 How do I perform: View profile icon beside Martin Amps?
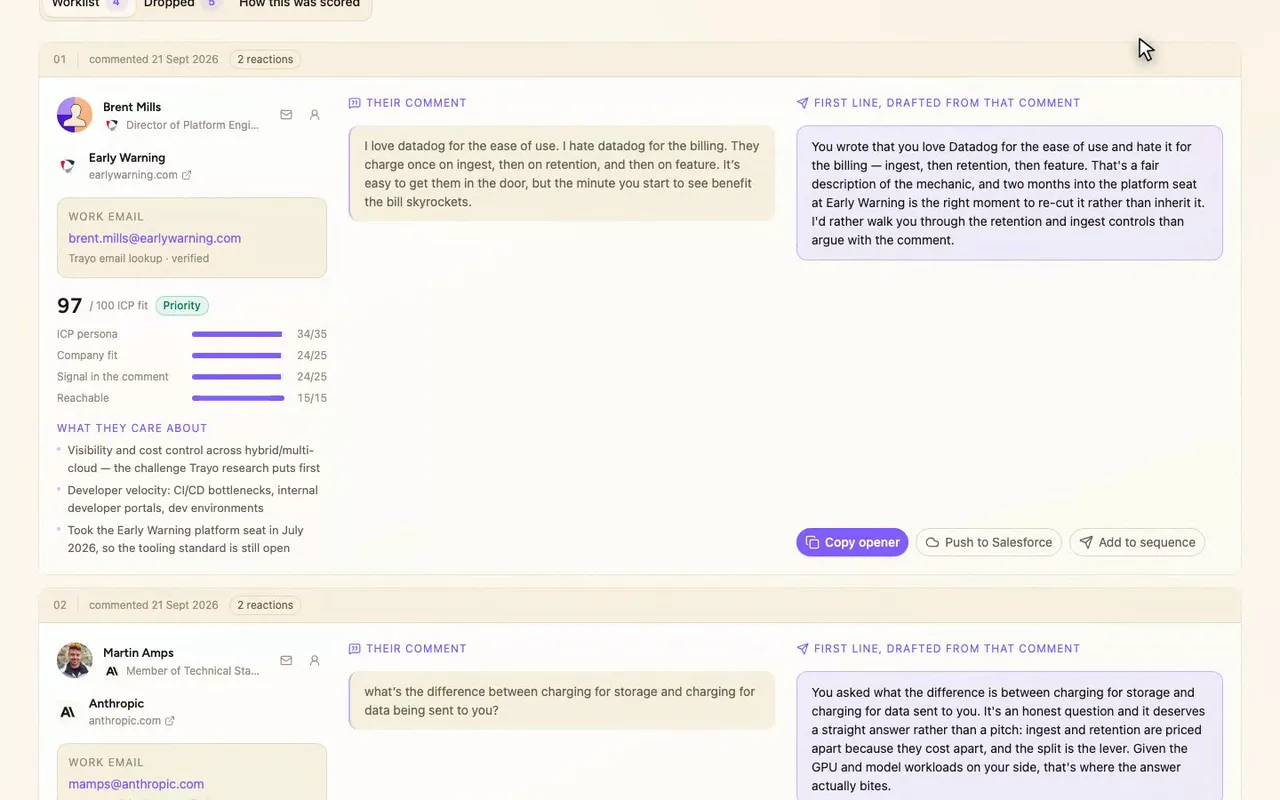point(314,661)
